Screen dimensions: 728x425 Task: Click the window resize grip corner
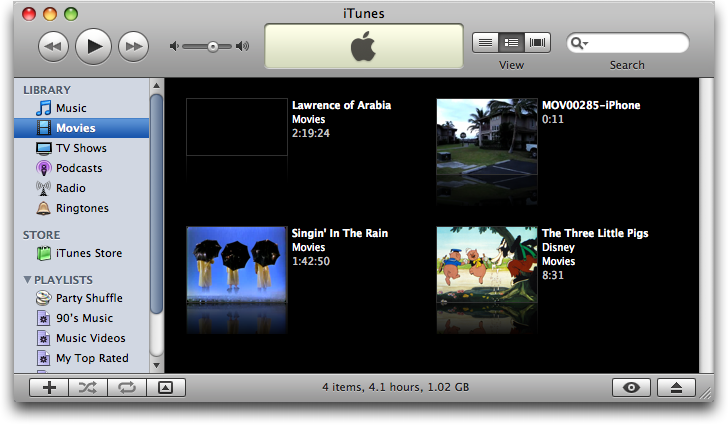point(707,393)
